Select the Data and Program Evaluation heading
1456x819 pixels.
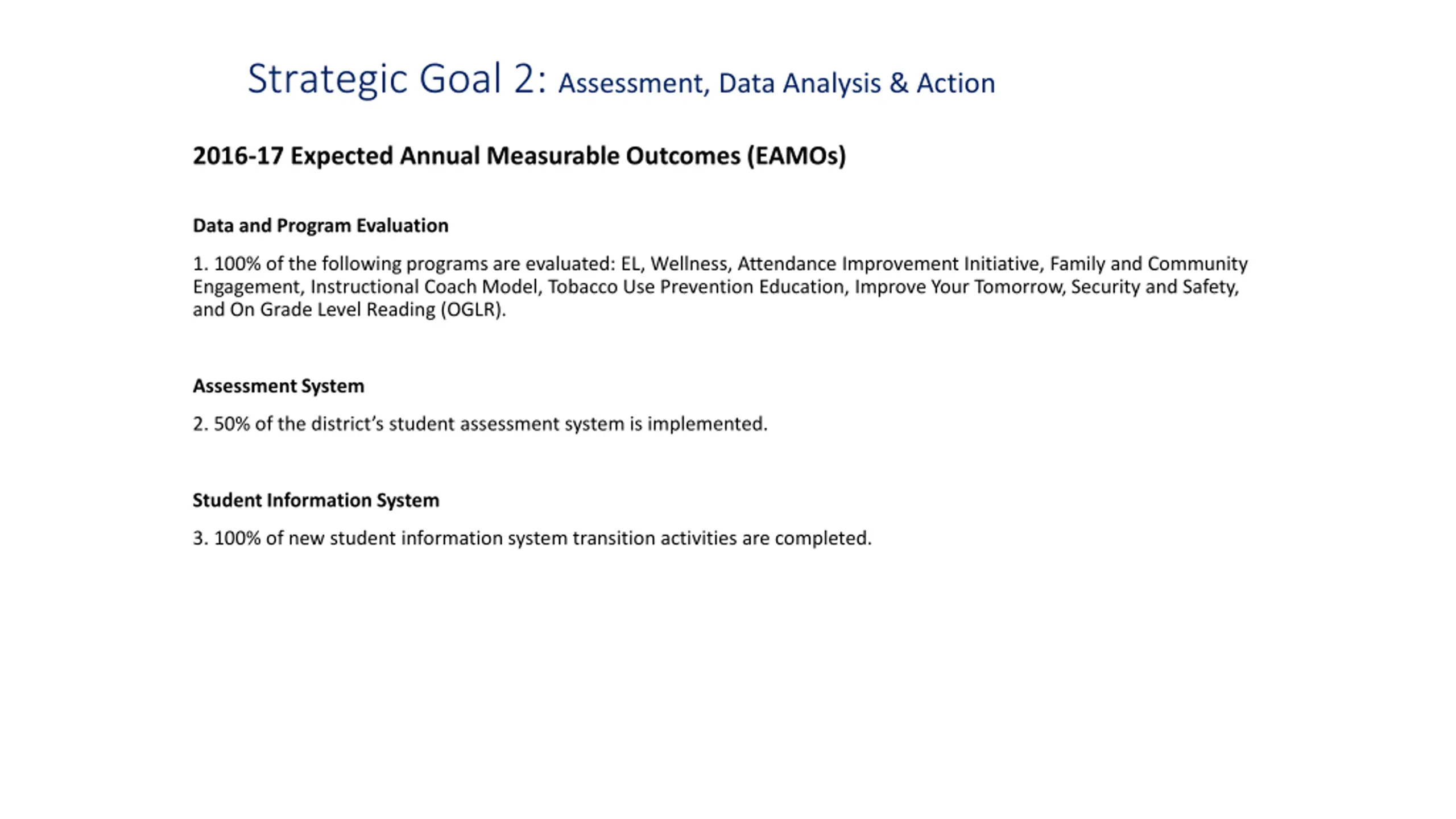[321, 226]
